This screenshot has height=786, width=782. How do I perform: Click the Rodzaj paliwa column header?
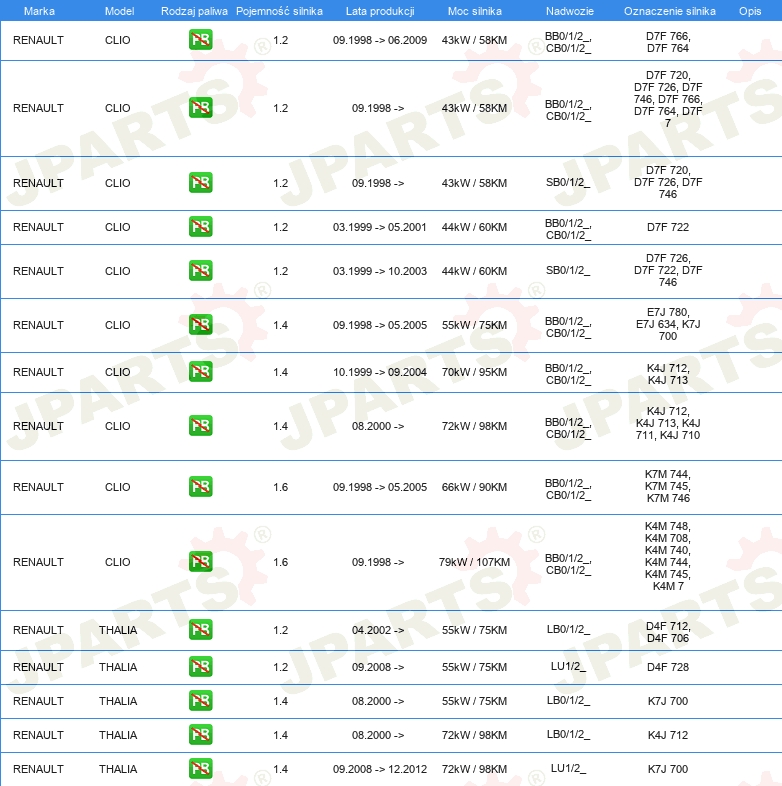tap(194, 11)
